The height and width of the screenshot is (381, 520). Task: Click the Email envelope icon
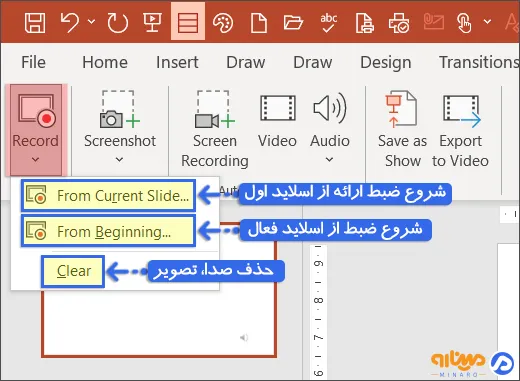tap(434, 22)
